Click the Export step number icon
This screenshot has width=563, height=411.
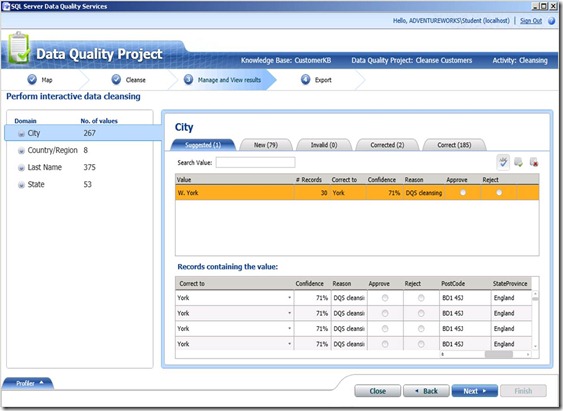pos(306,79)
